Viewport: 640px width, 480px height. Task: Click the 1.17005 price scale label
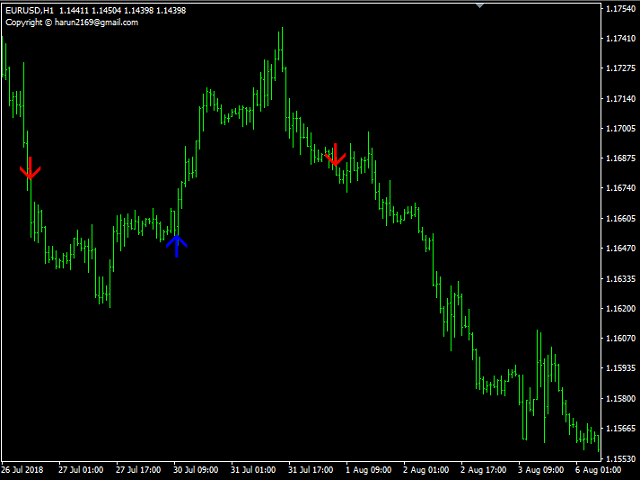tap(621, 129)
